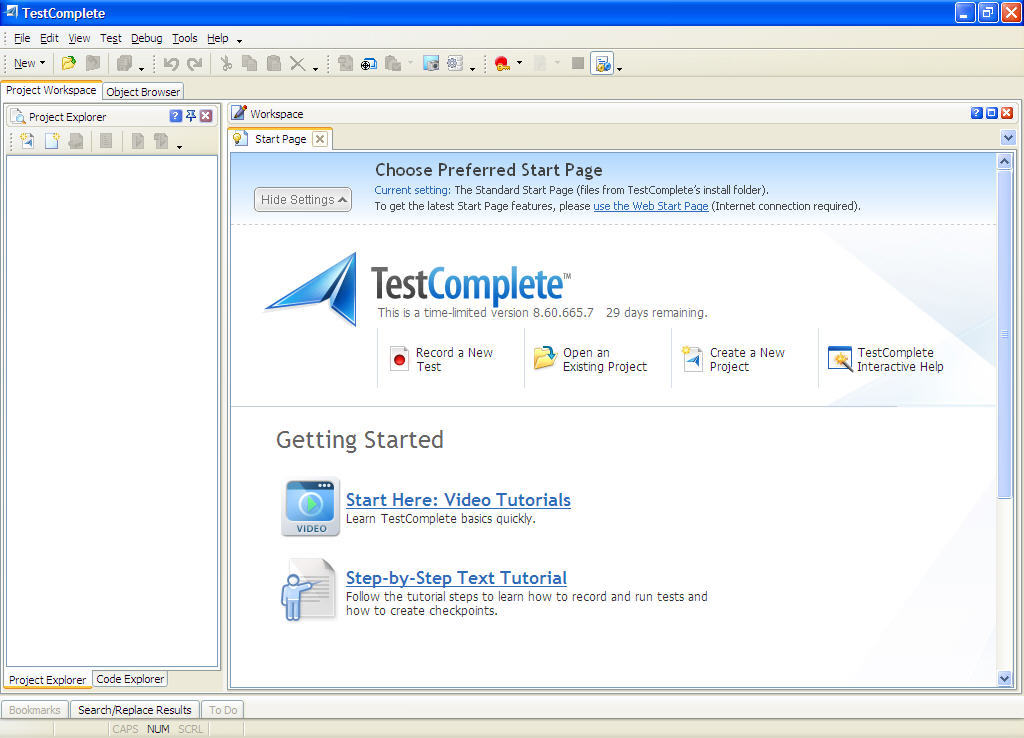Click the Cut scissors toolbar icon
The width and height of the screenshot is (1024, 738).
point(226,63)
